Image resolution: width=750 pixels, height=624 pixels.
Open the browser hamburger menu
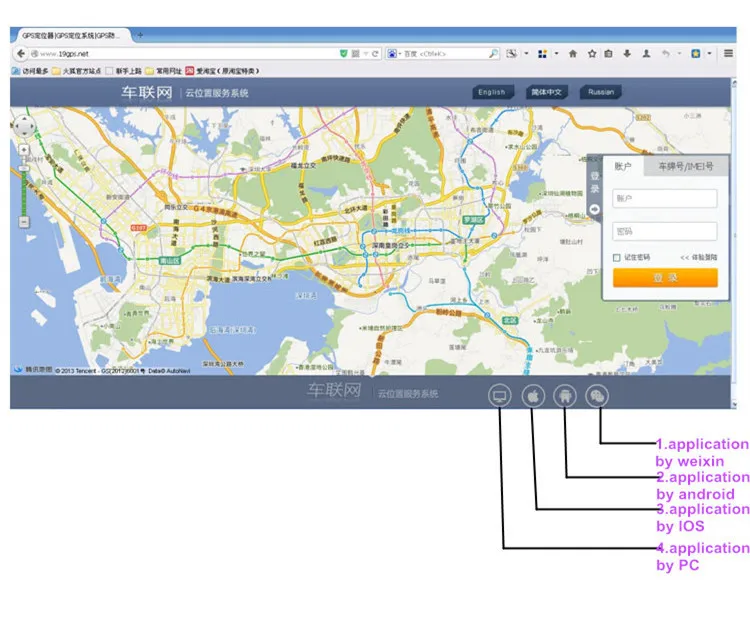pos(730,53)
